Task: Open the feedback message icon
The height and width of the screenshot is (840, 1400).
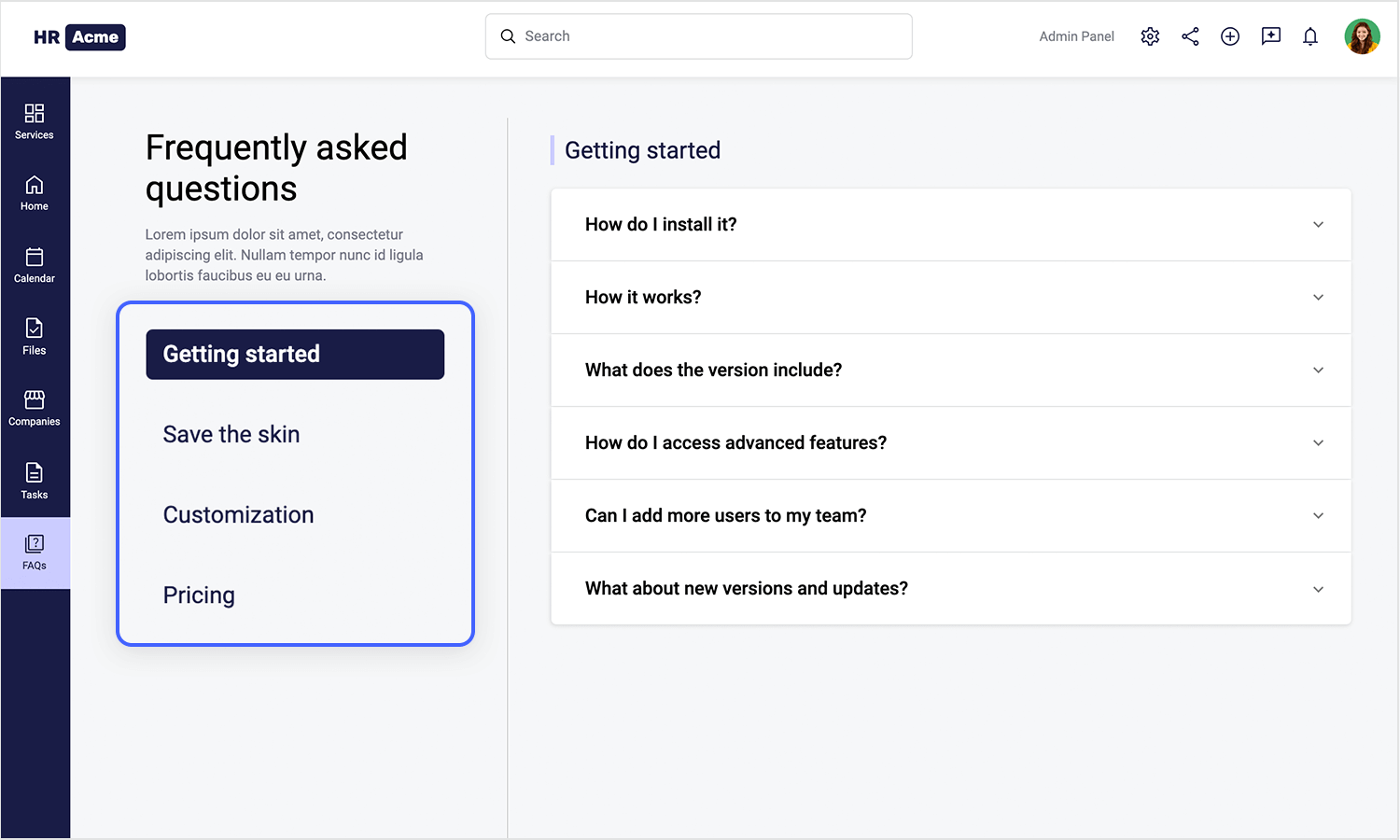Action: (1270, 36)
